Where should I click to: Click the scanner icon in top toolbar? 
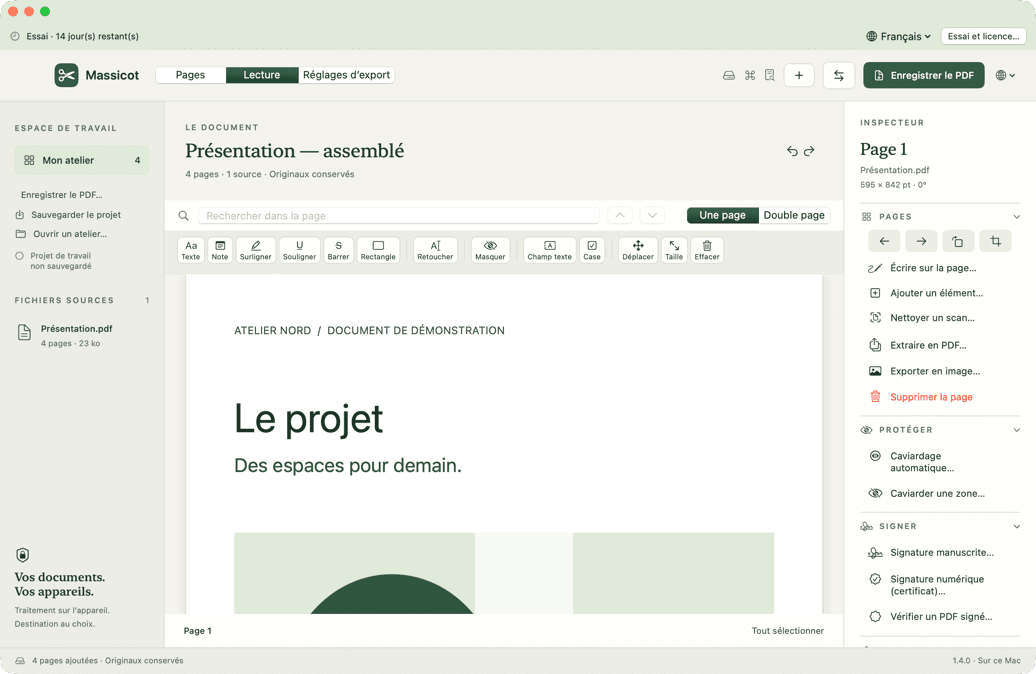(729, 75)
